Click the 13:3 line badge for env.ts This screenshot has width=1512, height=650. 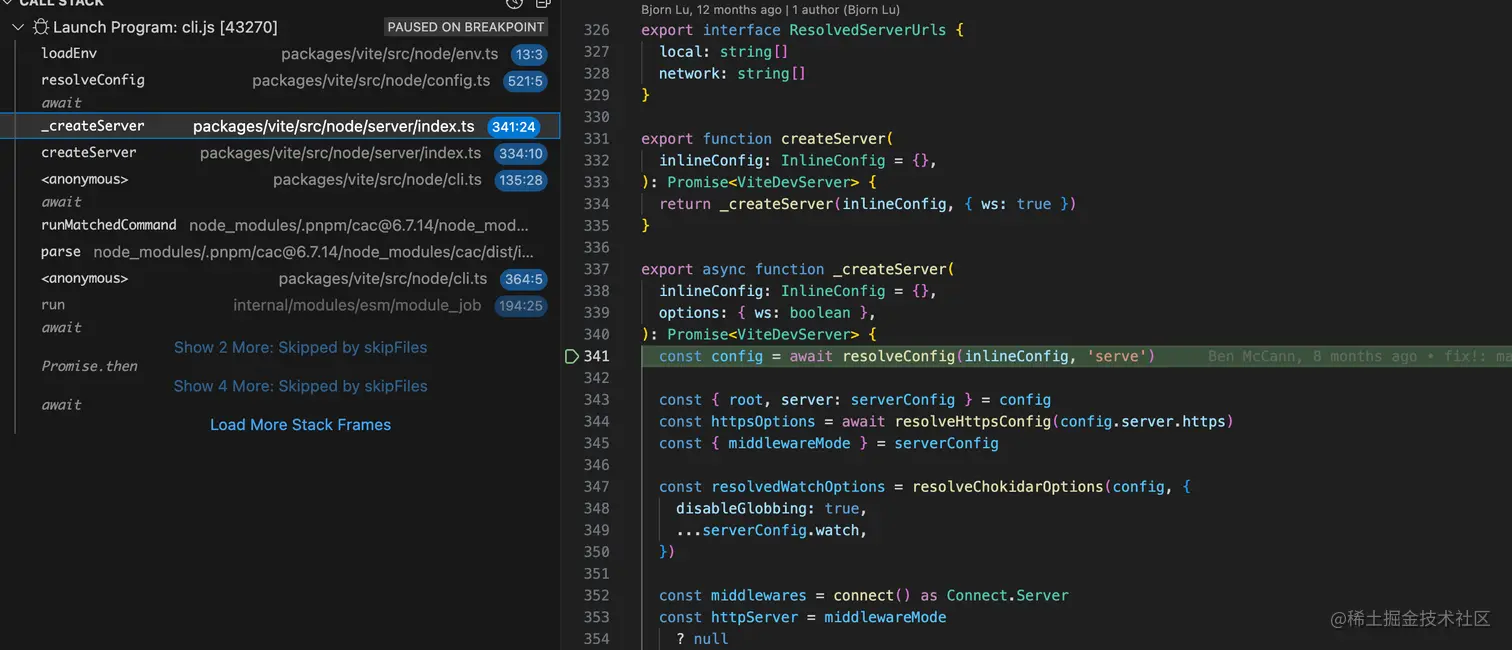[x=527, y=54]
